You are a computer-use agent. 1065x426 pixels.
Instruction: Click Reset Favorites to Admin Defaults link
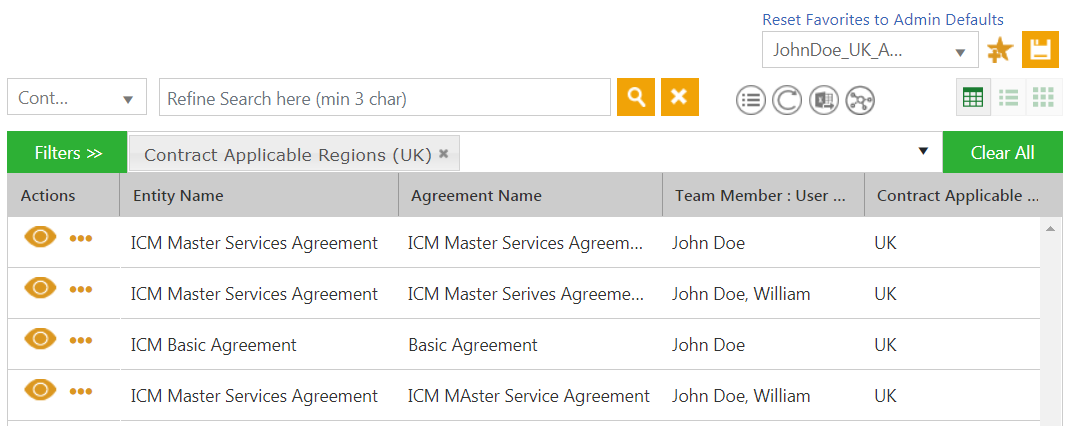(x=882, y=19)
